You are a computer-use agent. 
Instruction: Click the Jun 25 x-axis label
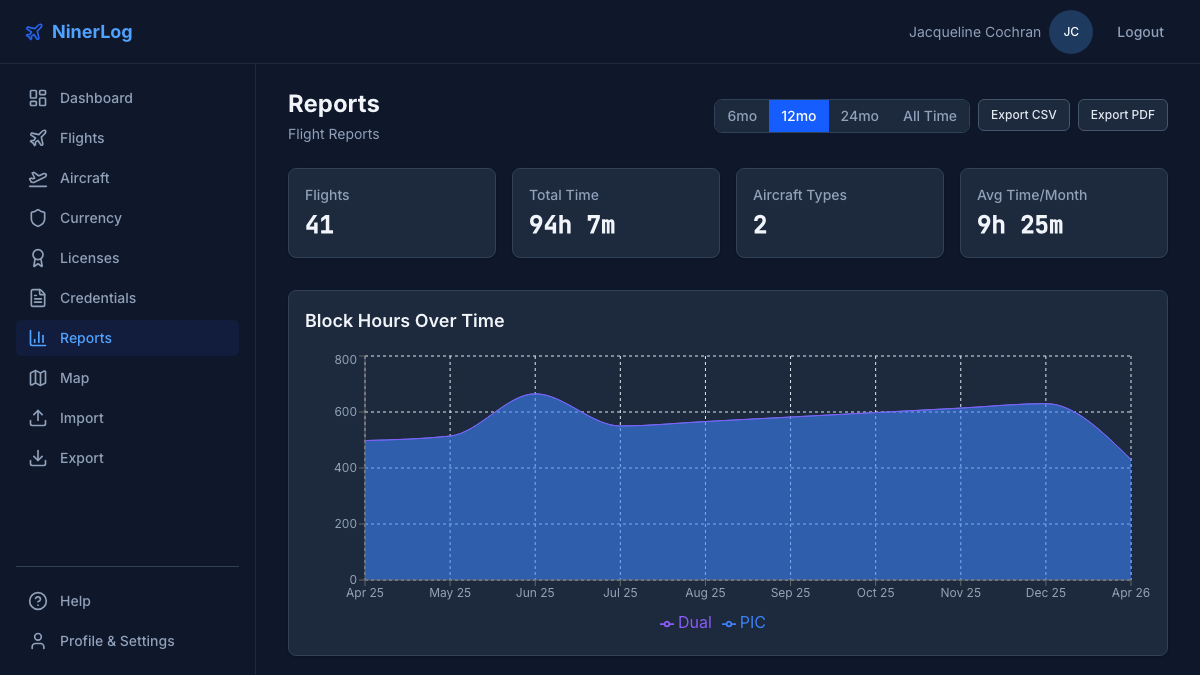[535, 593]
